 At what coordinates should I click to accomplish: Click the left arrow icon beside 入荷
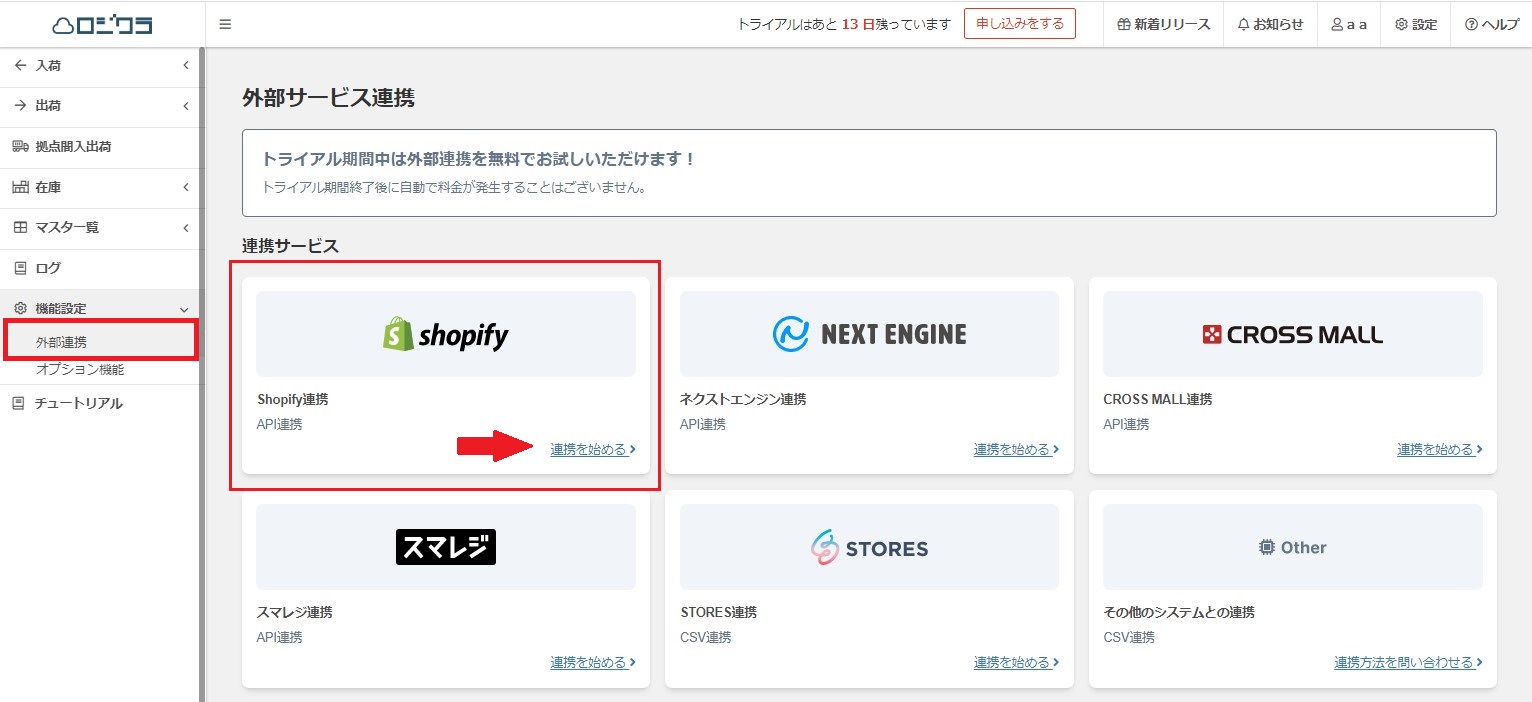point(20,65)
